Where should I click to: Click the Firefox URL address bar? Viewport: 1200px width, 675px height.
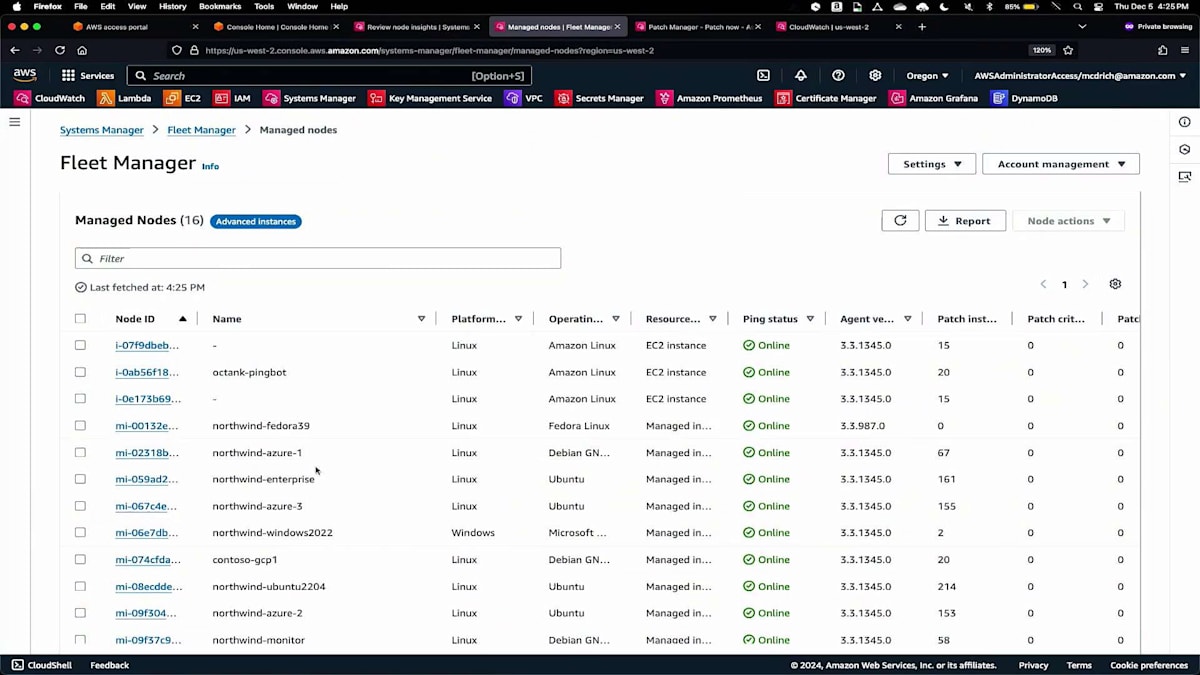coord(600,50)
